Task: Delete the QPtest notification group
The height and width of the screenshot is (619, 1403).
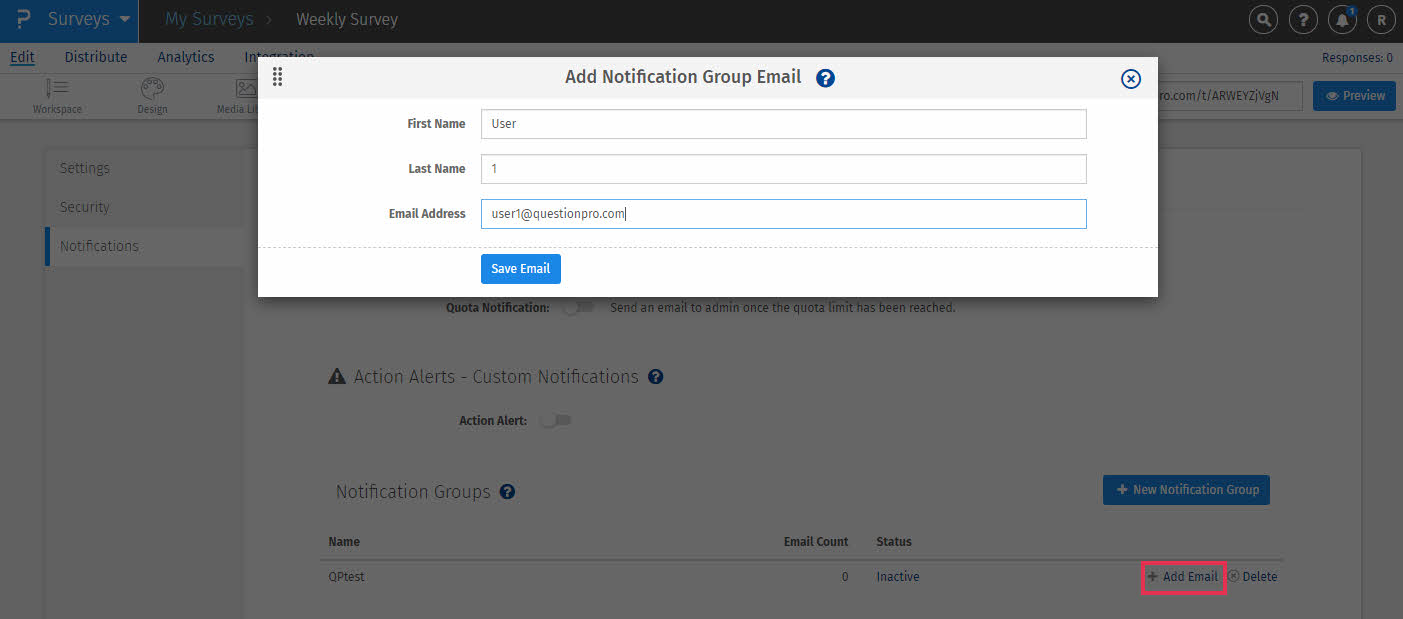Action: click(x=1253, y=576)
